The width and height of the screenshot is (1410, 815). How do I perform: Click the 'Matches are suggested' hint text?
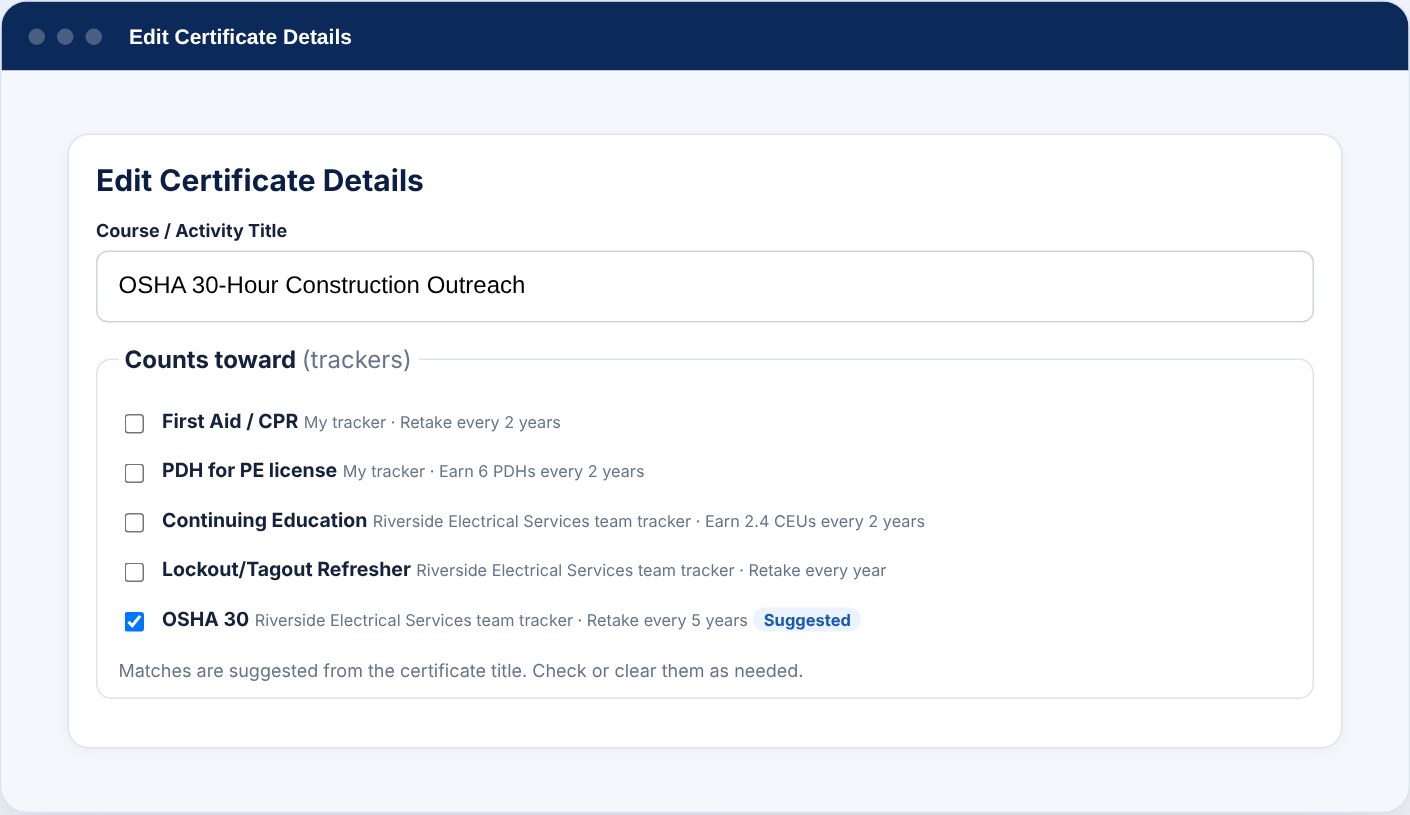(x=461, y=670)
